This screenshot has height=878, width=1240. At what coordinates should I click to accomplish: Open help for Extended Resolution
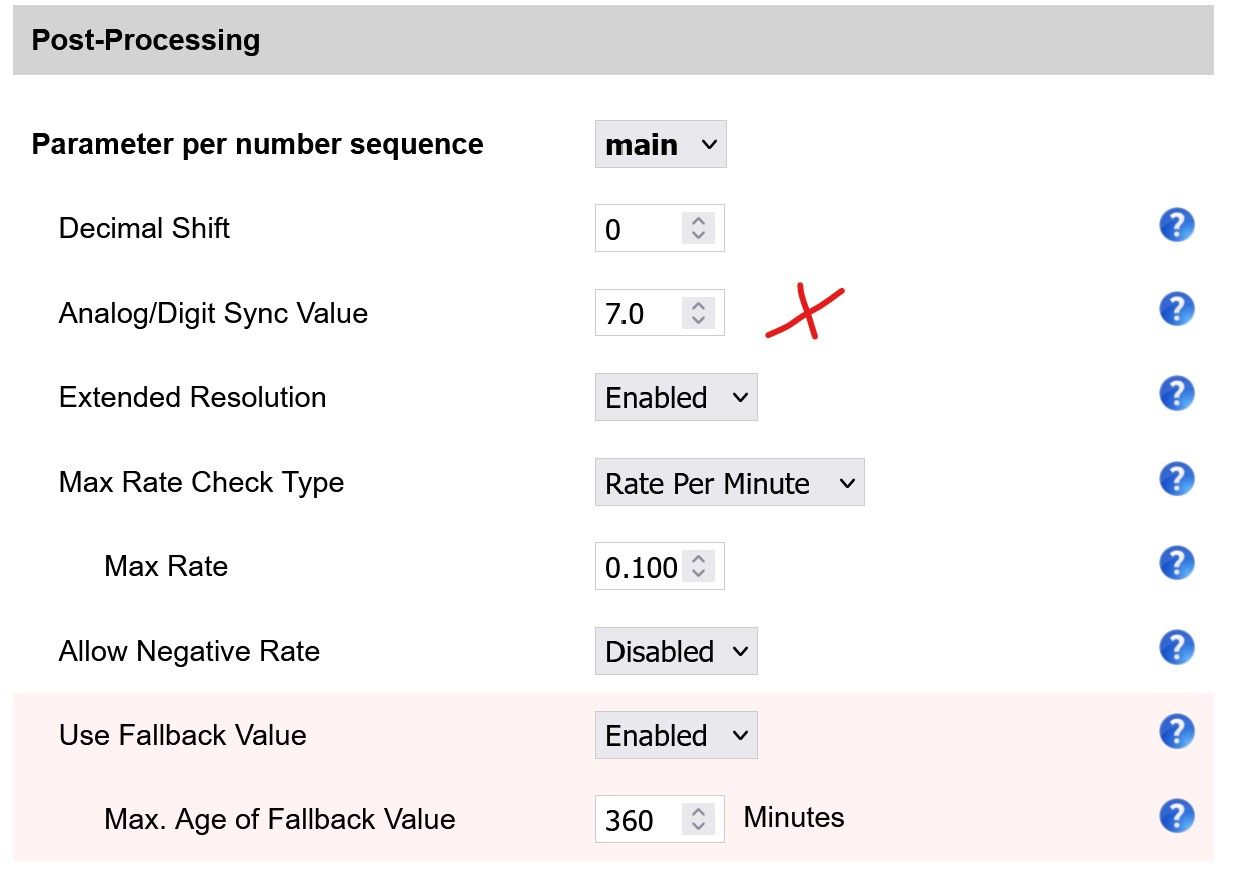click(x=1177, y=393)
